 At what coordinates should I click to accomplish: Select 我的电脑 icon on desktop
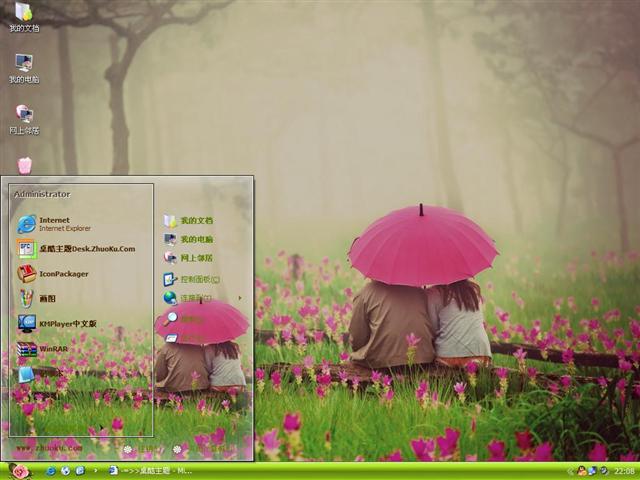(24, 68)
